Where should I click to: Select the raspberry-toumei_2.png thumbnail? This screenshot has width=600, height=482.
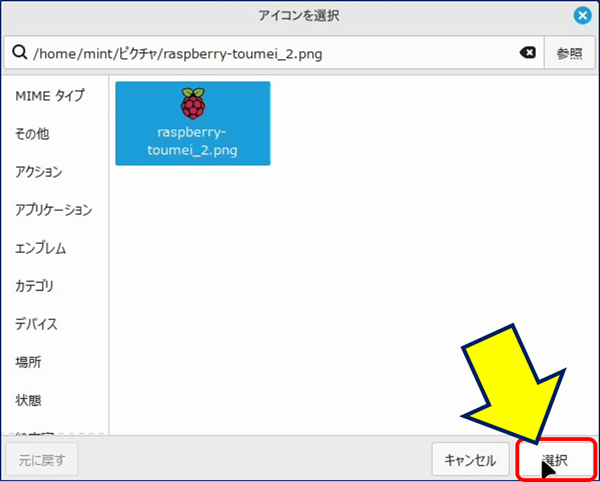tap(193, 123)
